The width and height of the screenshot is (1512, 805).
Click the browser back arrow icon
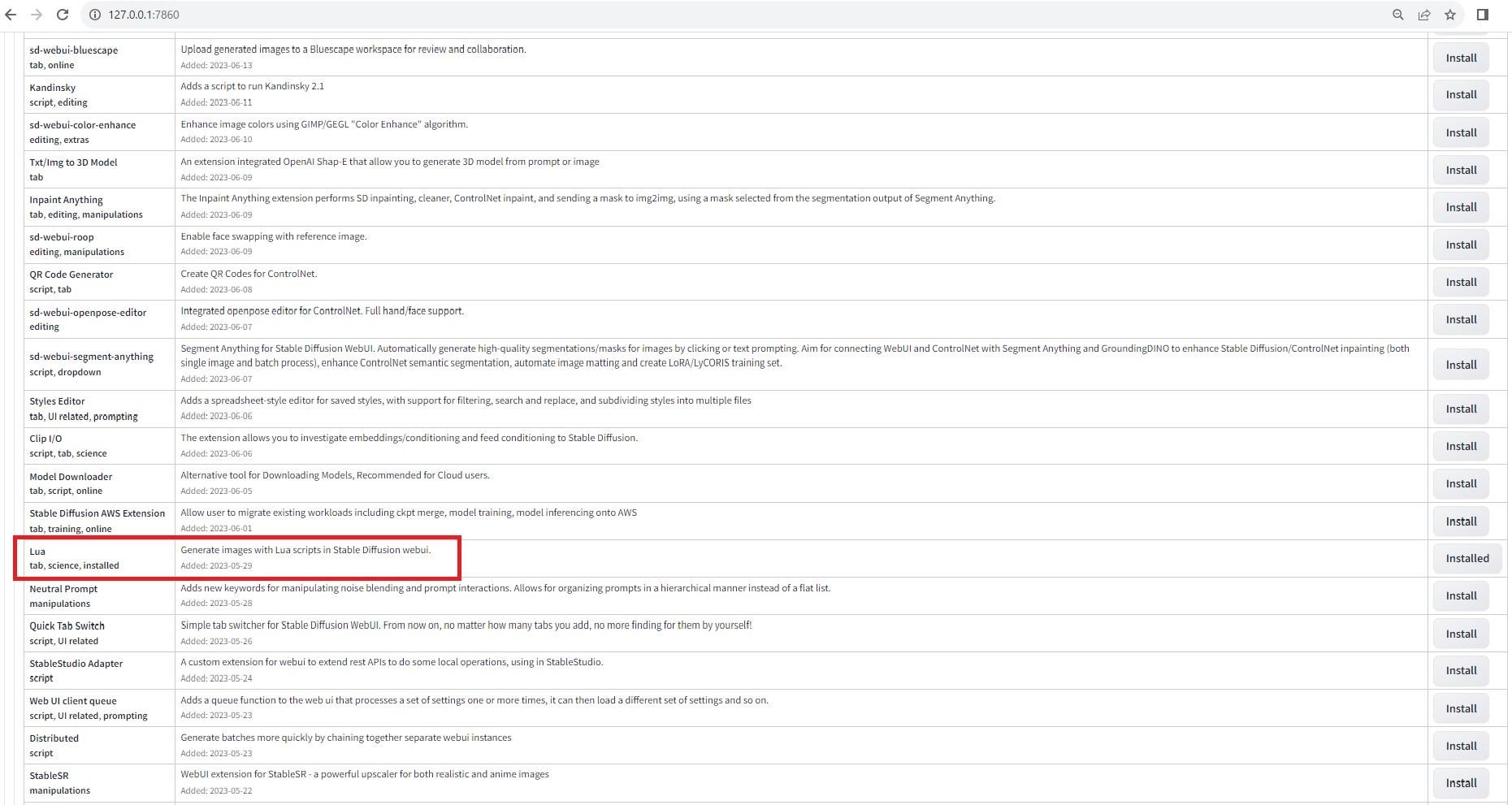pyautogui.click(x=11, y=15)
